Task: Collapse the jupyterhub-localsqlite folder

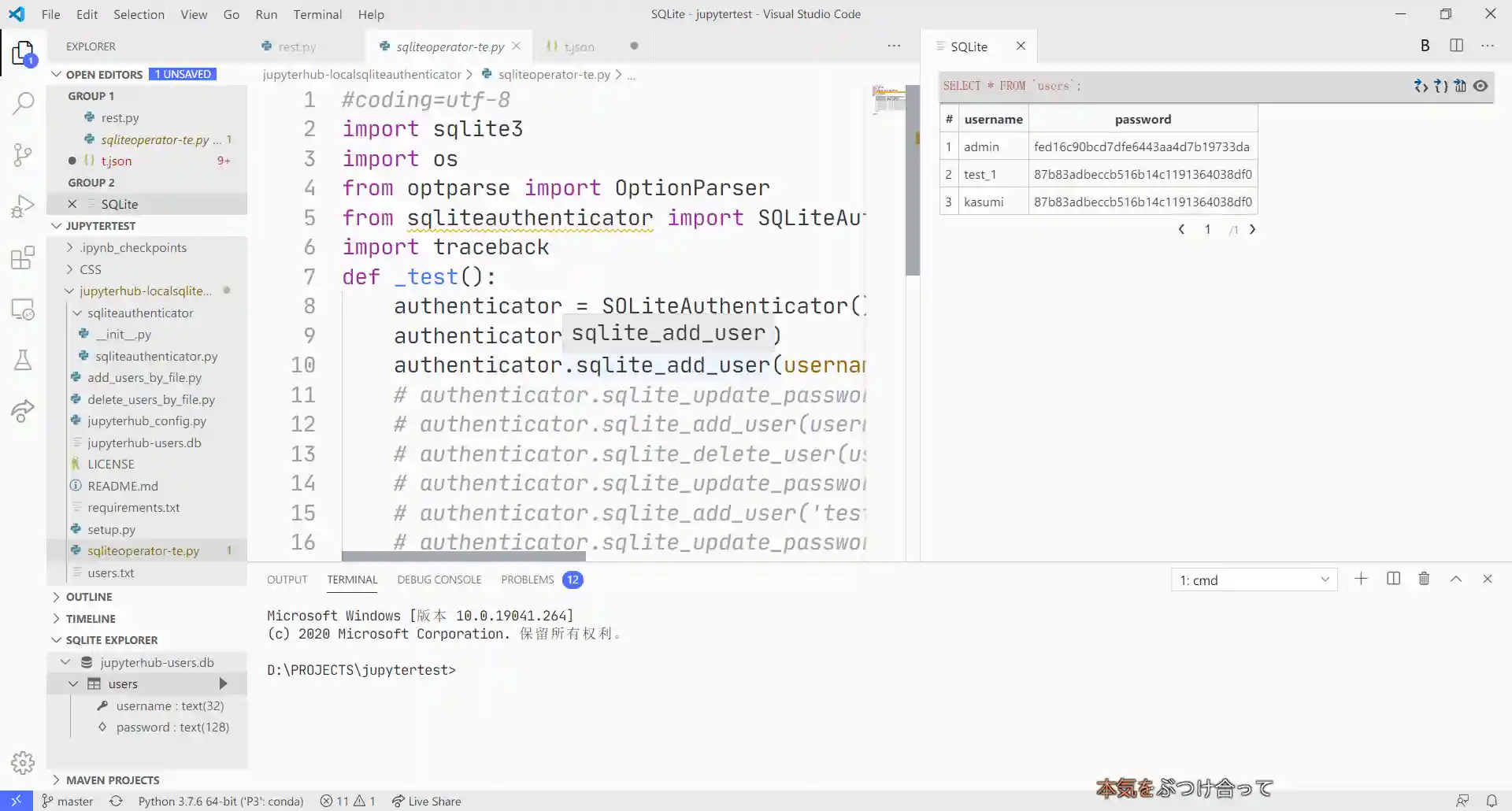Action: (69, 291)
